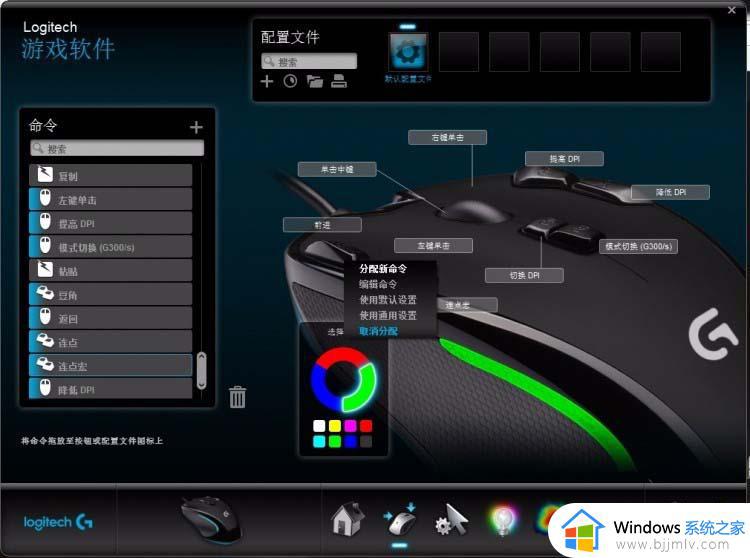Focus the 命令 search field
This screenshot has height=558, width=750.
click(x=117, y=148)
